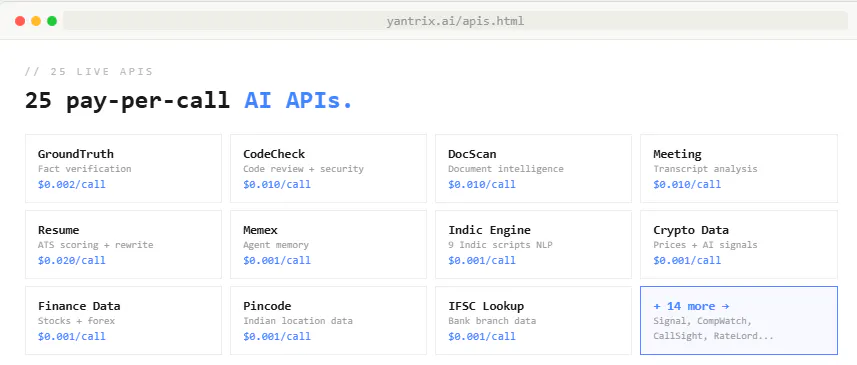This screenshot has height=365, width=857.
Task: Click Memex's $0.001/call price
Action: 277,260
